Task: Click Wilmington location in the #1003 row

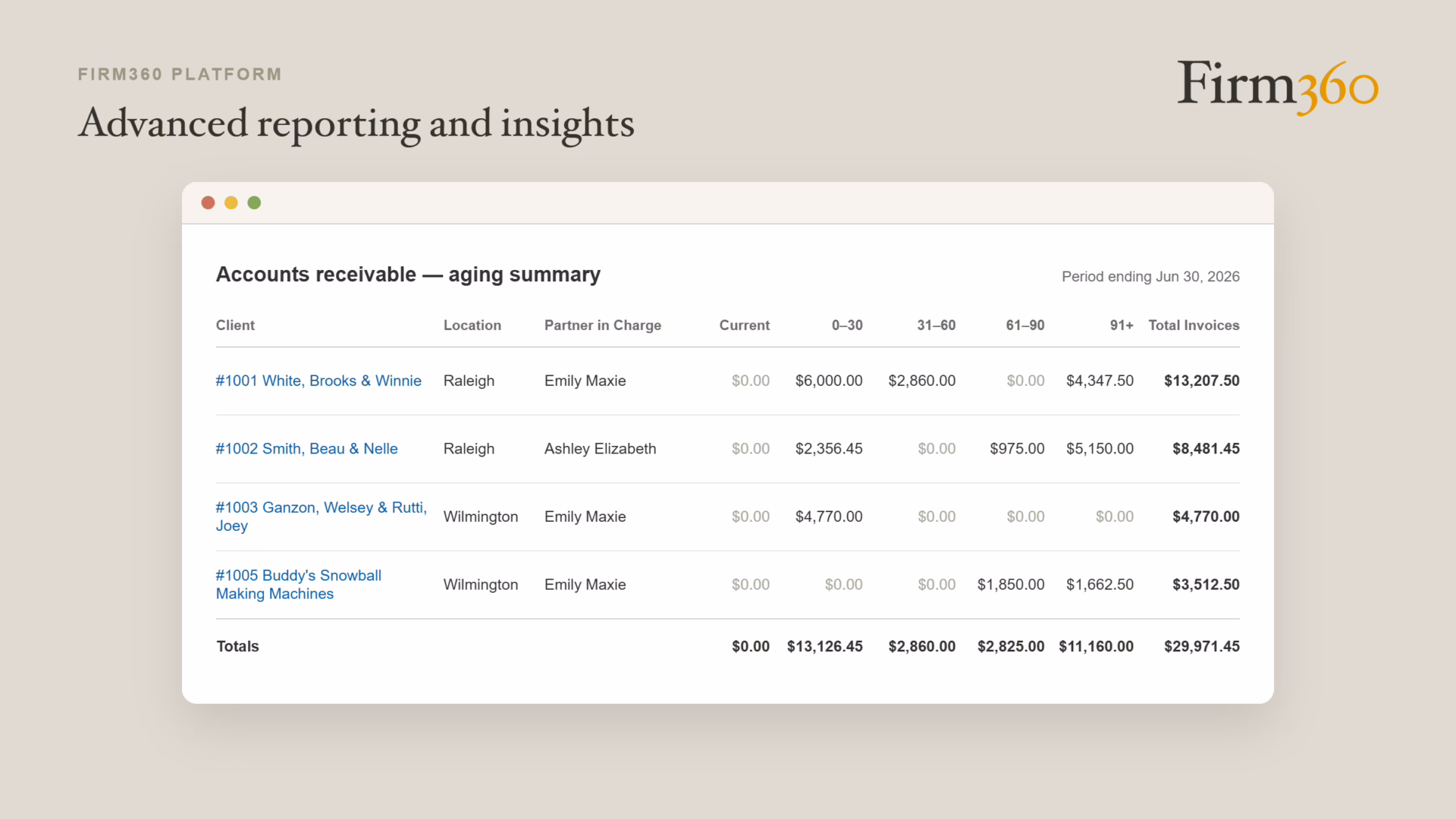Action: point(481,516)
